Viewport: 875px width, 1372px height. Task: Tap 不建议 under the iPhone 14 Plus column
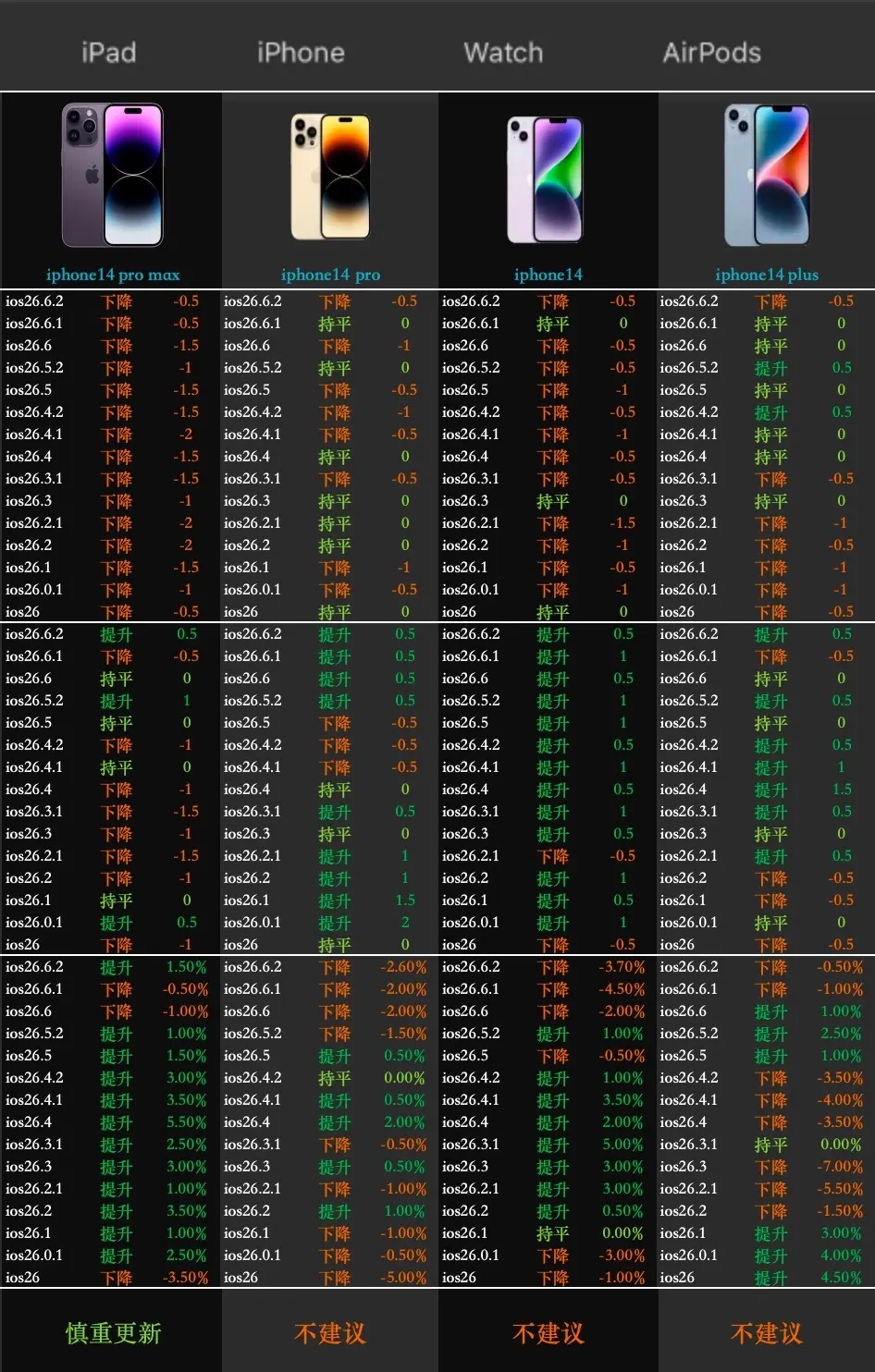click(x=767, y=1333)
